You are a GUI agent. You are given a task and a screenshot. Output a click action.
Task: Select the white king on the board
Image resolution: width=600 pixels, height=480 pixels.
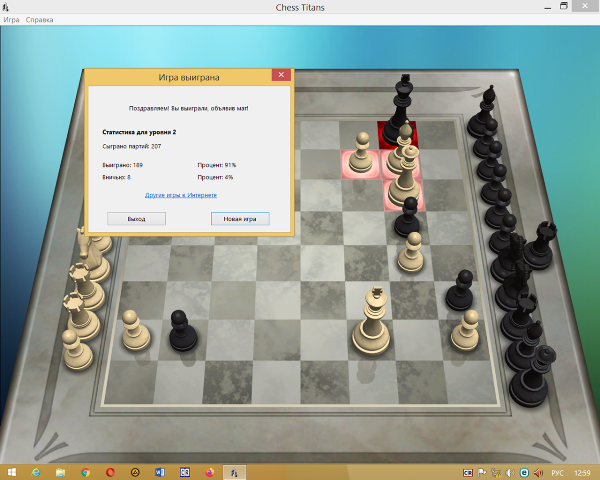(x=371, y=325)
